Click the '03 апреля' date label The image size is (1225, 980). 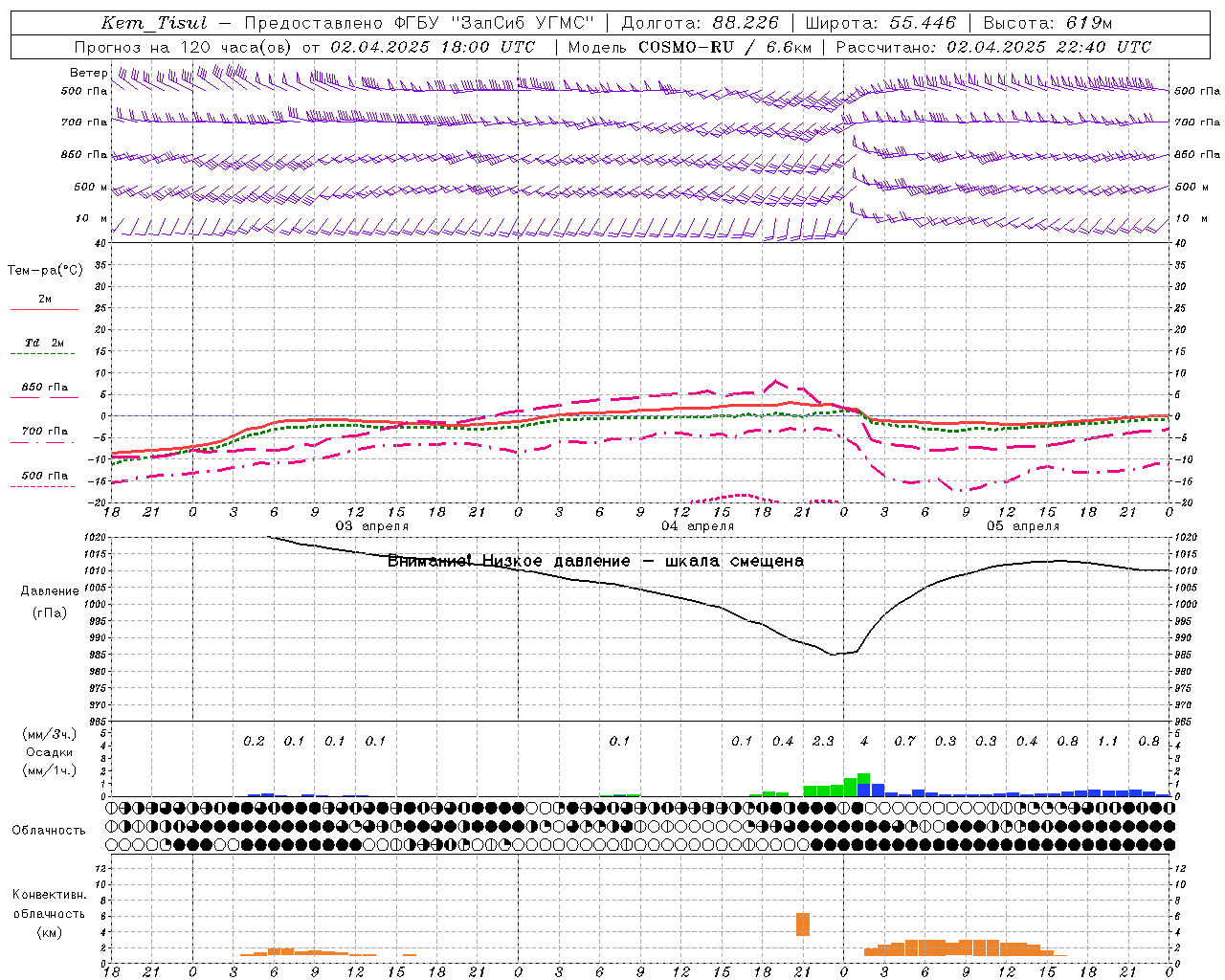pyautogui.click(x=371, y=526)
